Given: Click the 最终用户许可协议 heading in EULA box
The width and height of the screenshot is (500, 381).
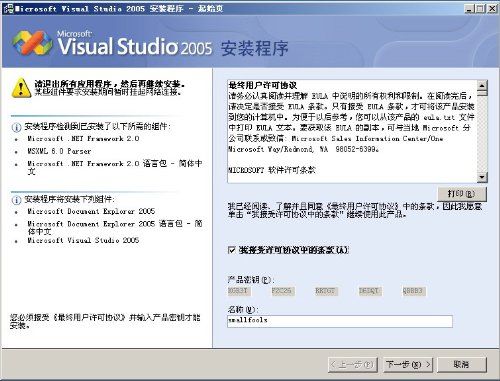Looking at the screenshot, I should (263, 85).
